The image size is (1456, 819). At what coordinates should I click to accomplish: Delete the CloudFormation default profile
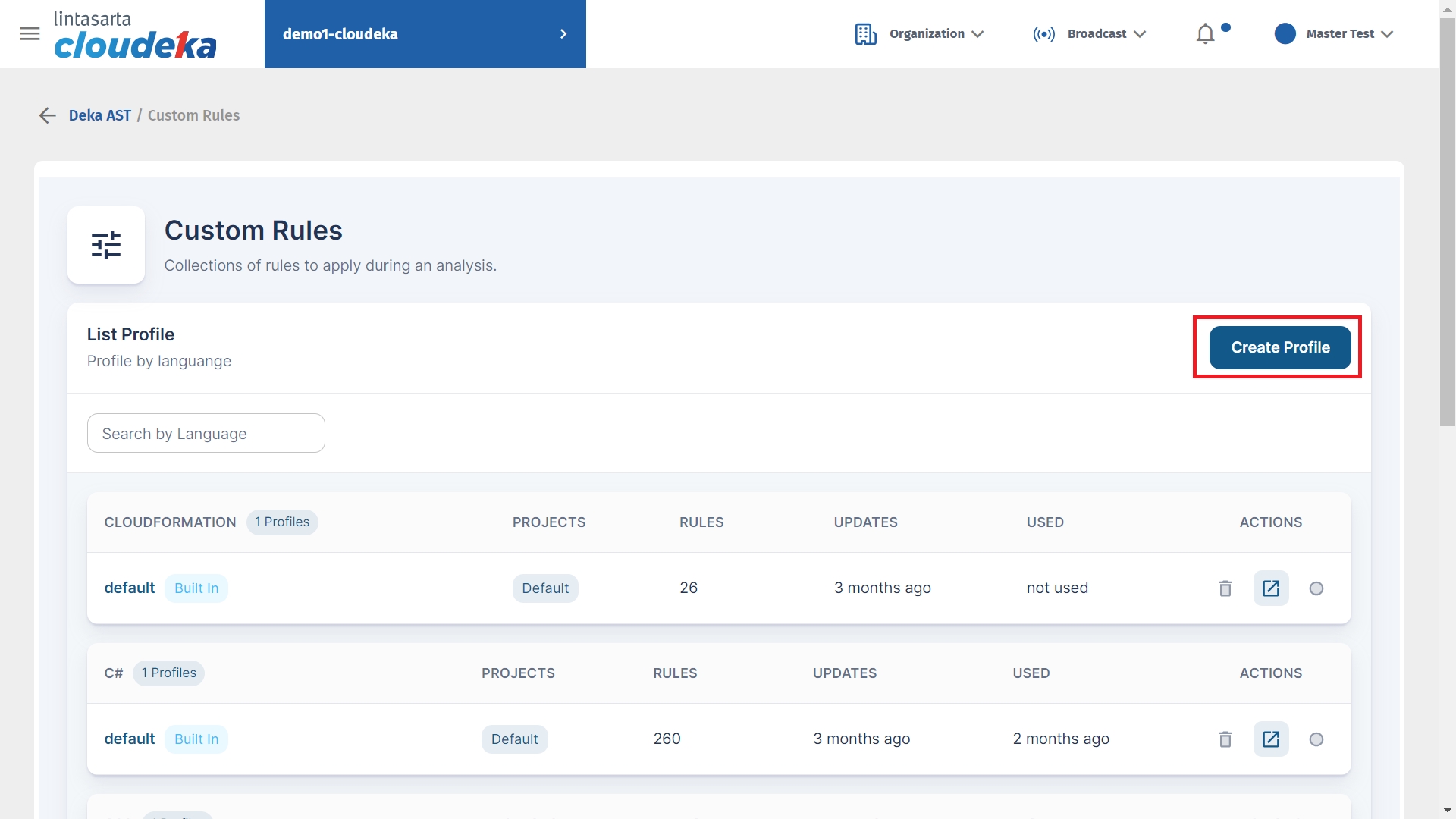pyautogui.click(x=1225, y=588)
